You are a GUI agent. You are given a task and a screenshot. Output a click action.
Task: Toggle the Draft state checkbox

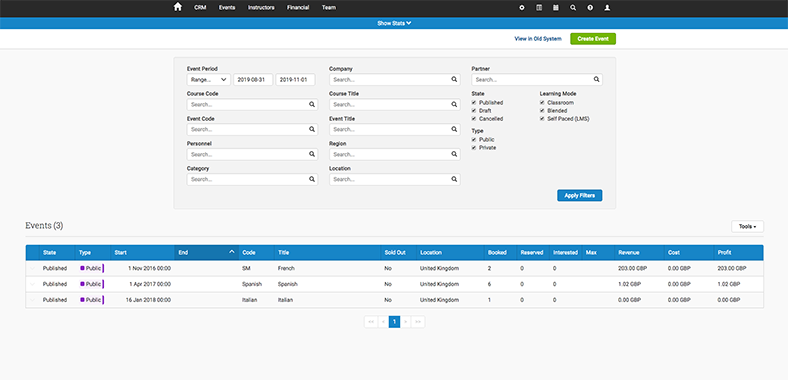pyautogui.click(x=474, y=111)
